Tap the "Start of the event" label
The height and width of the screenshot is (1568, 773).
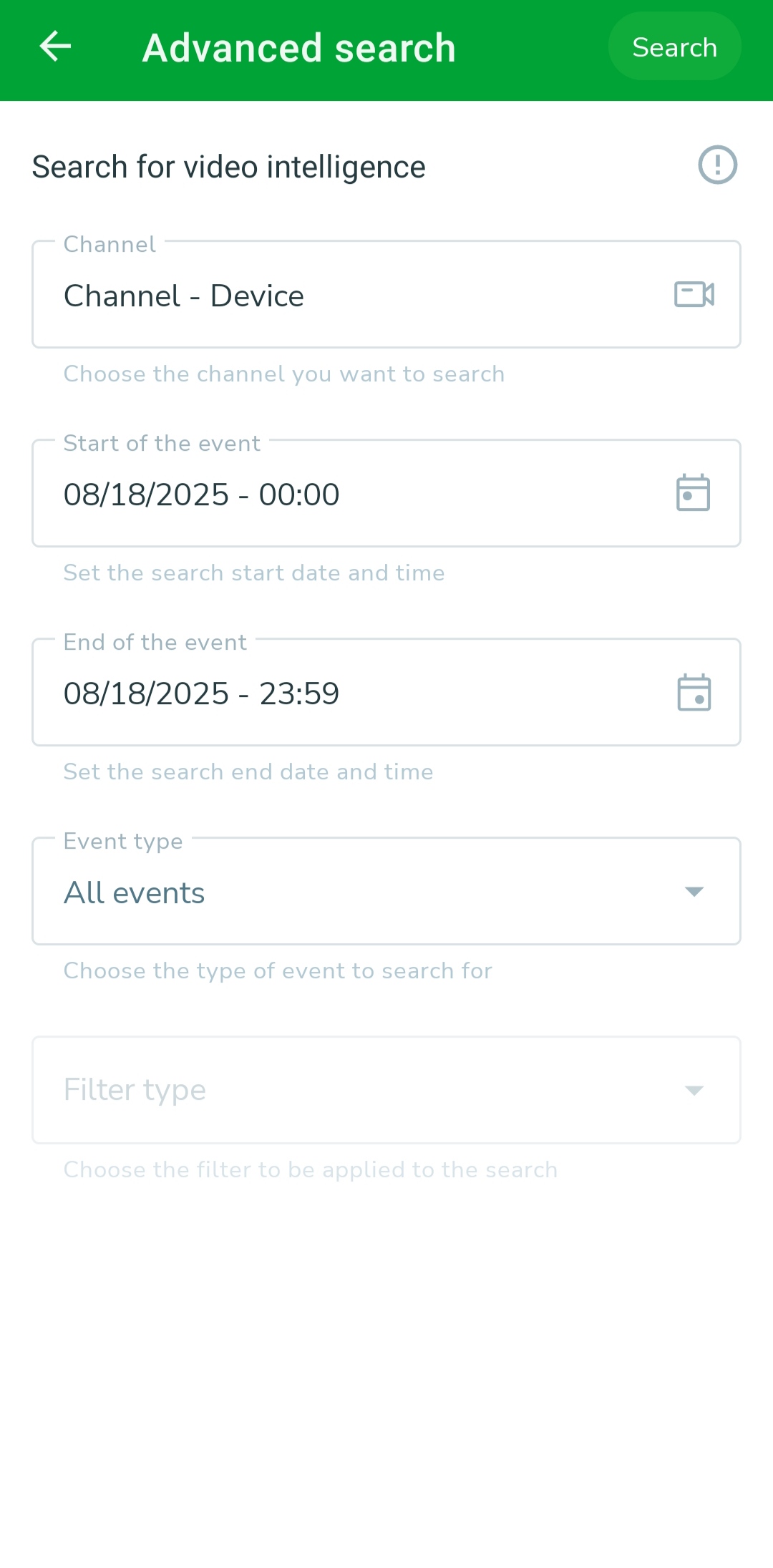162,443
